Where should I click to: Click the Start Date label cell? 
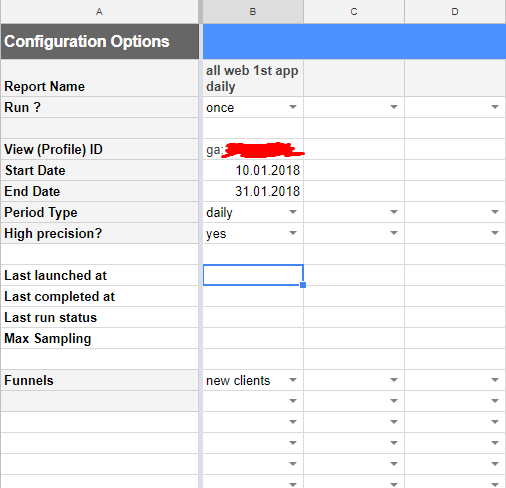pos(100,170)
